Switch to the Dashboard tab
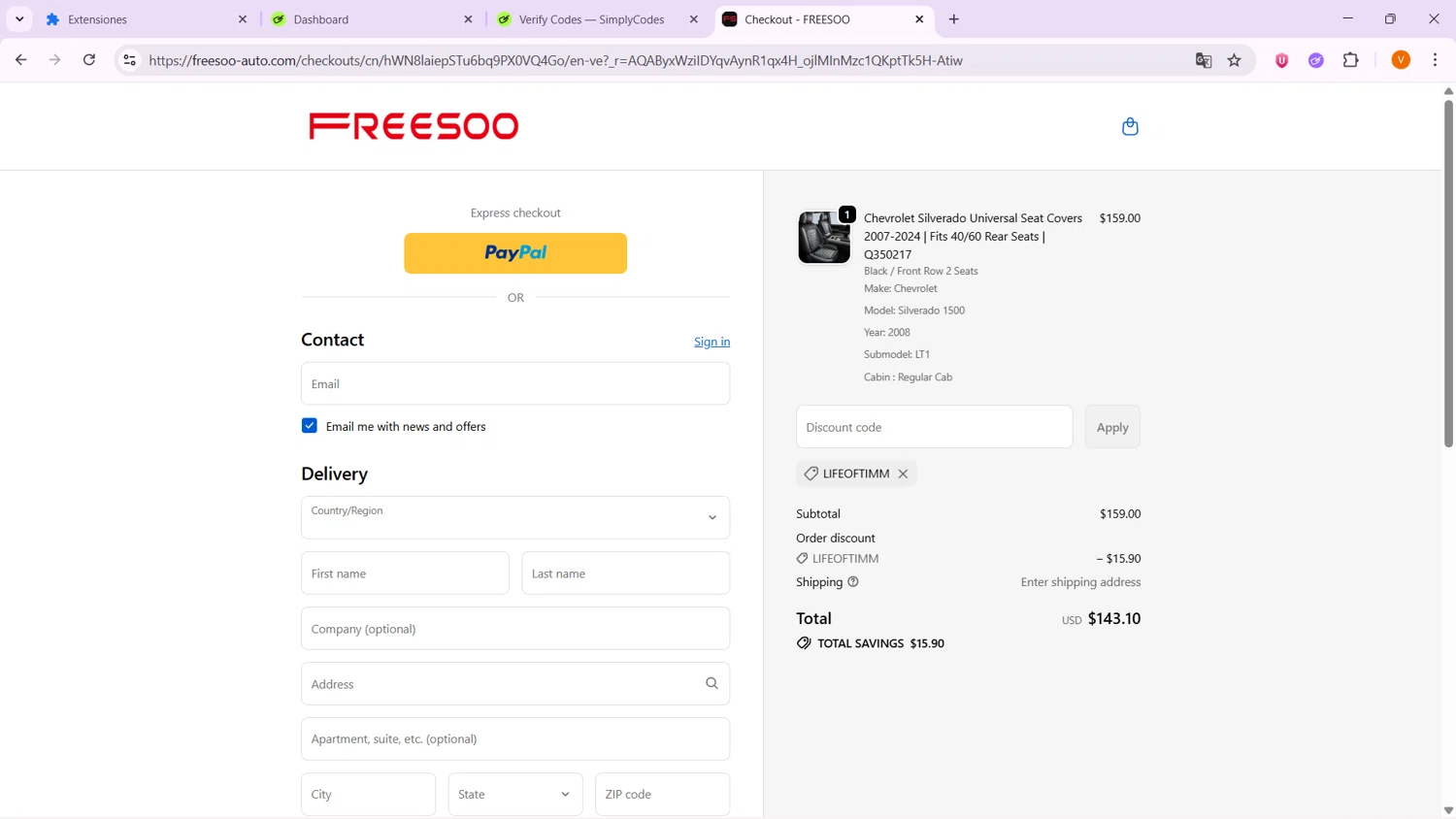Screen dimensions: 1456x819 click(372, 19)
